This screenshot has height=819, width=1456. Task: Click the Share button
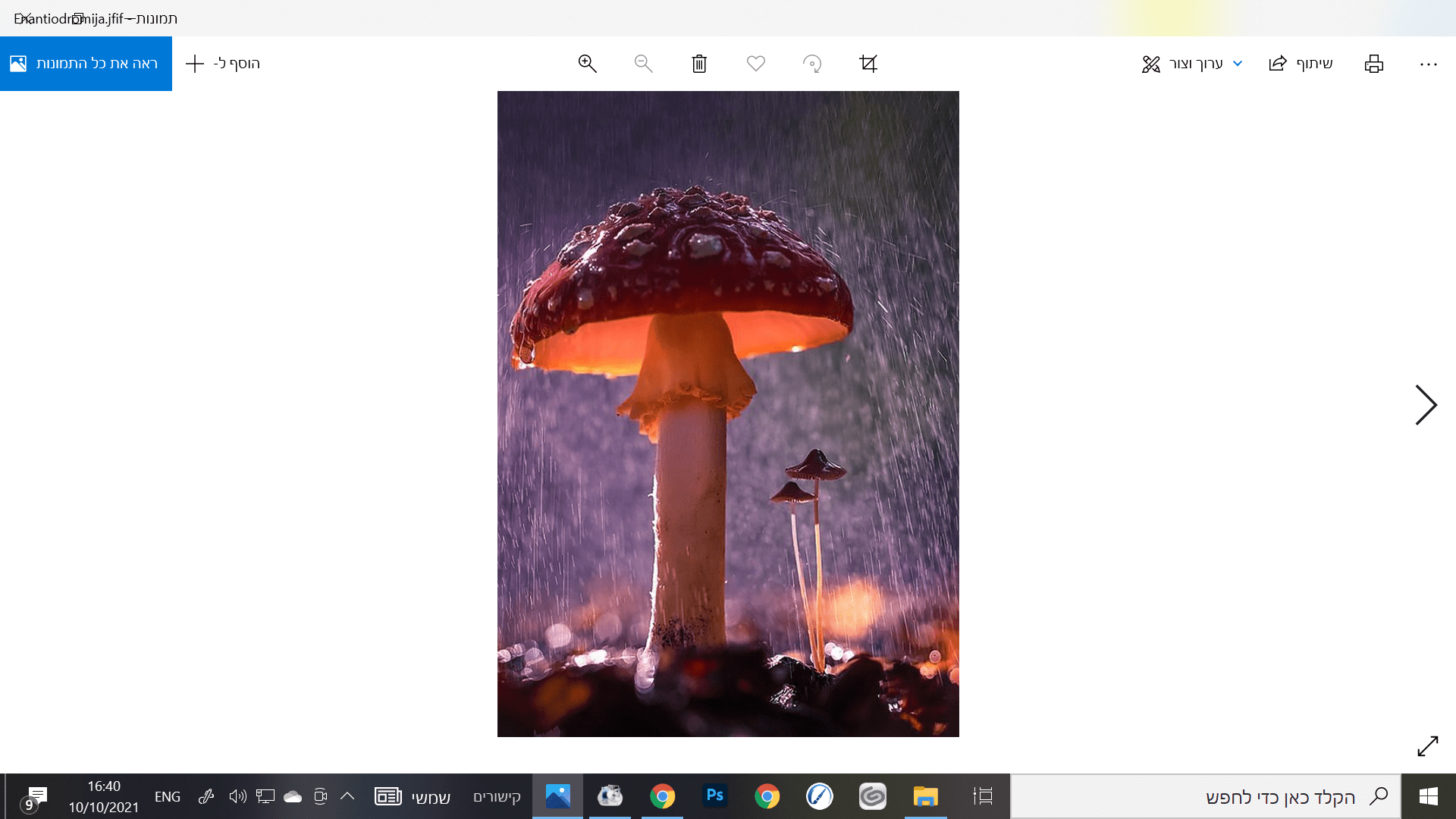(1301, 64)
